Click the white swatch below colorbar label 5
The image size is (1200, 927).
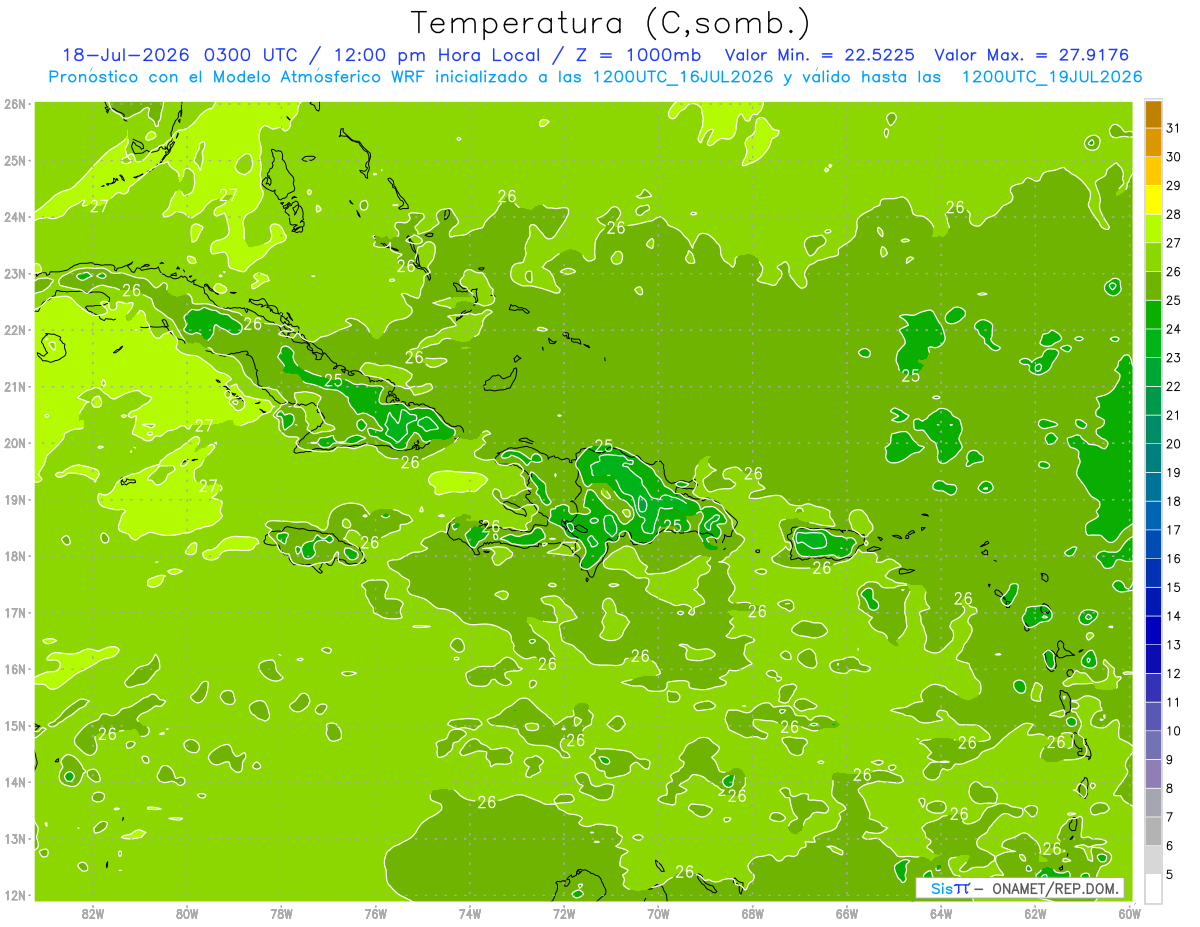point(1153,888)
